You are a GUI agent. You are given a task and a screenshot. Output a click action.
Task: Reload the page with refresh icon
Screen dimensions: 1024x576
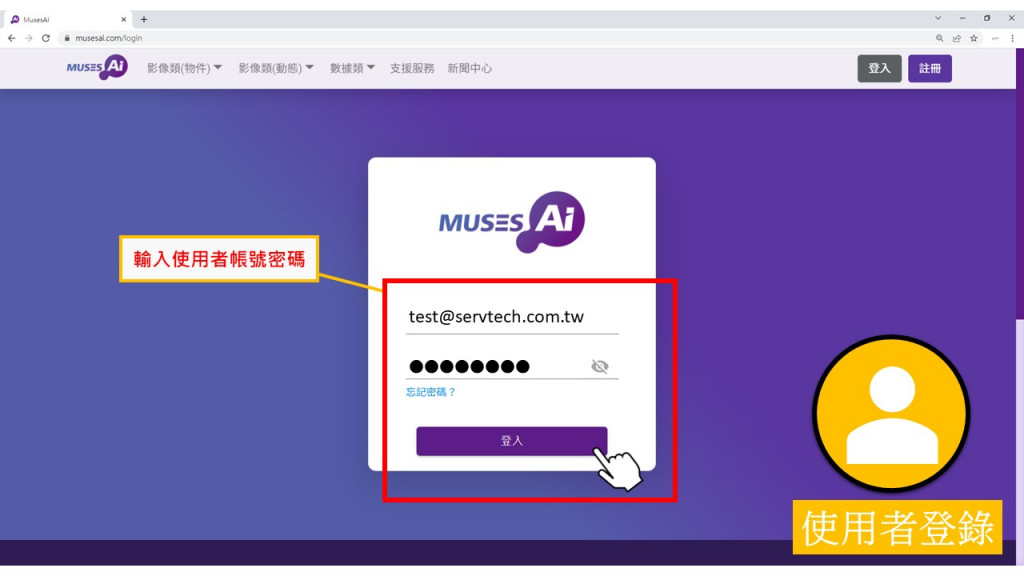click(46, 39)
